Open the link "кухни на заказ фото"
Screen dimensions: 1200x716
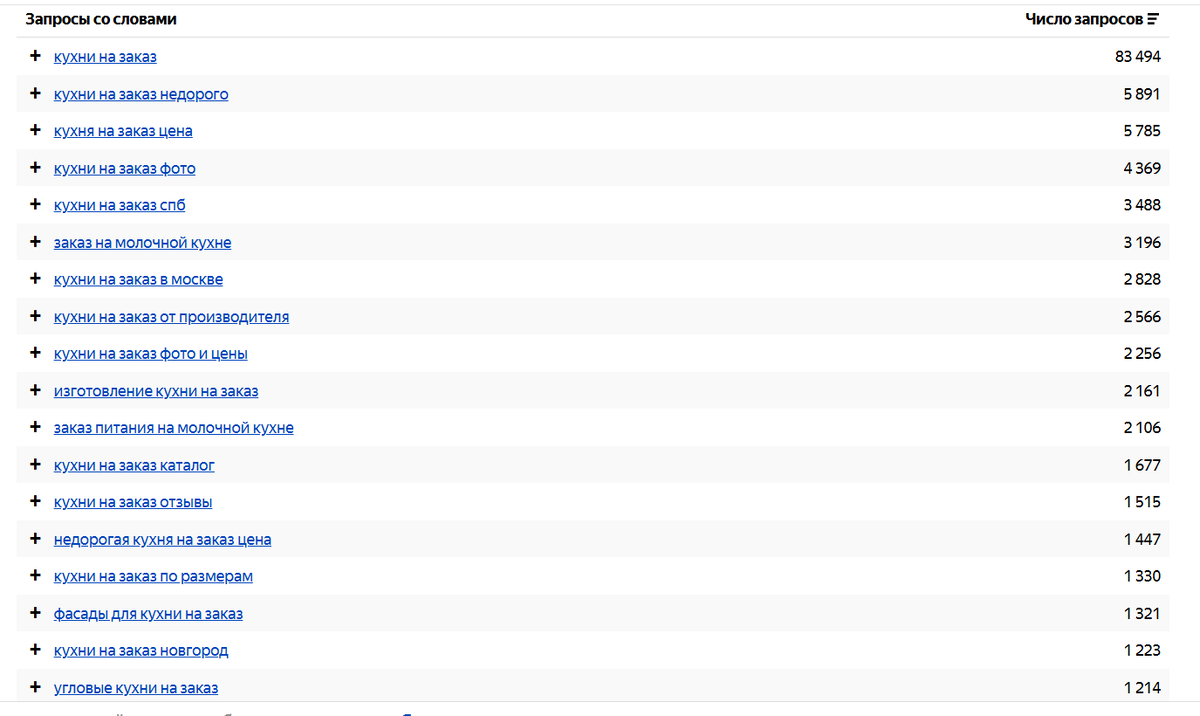pyautogui.click(x=125, y=168)
